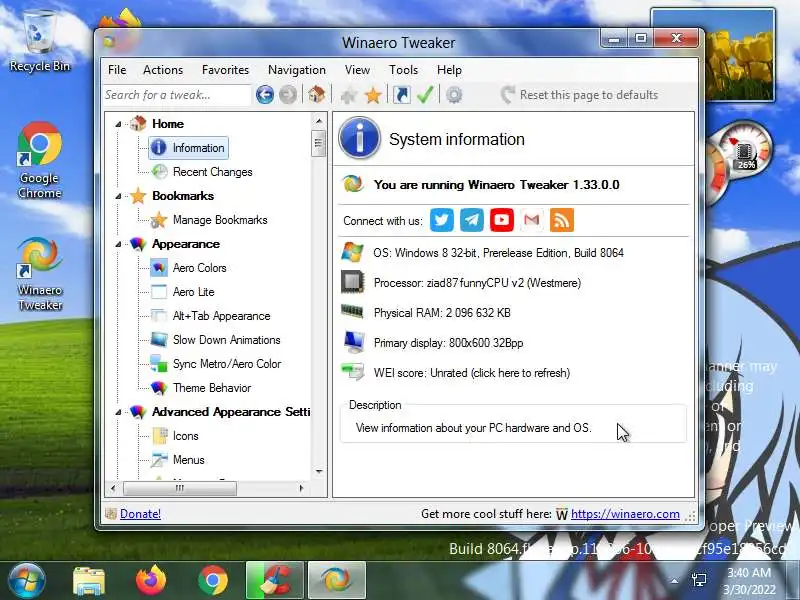This screenshot has width=800, height=600.
Task: Click the taskbar clock showing 3:40 AM
Action: pos(749,581)
